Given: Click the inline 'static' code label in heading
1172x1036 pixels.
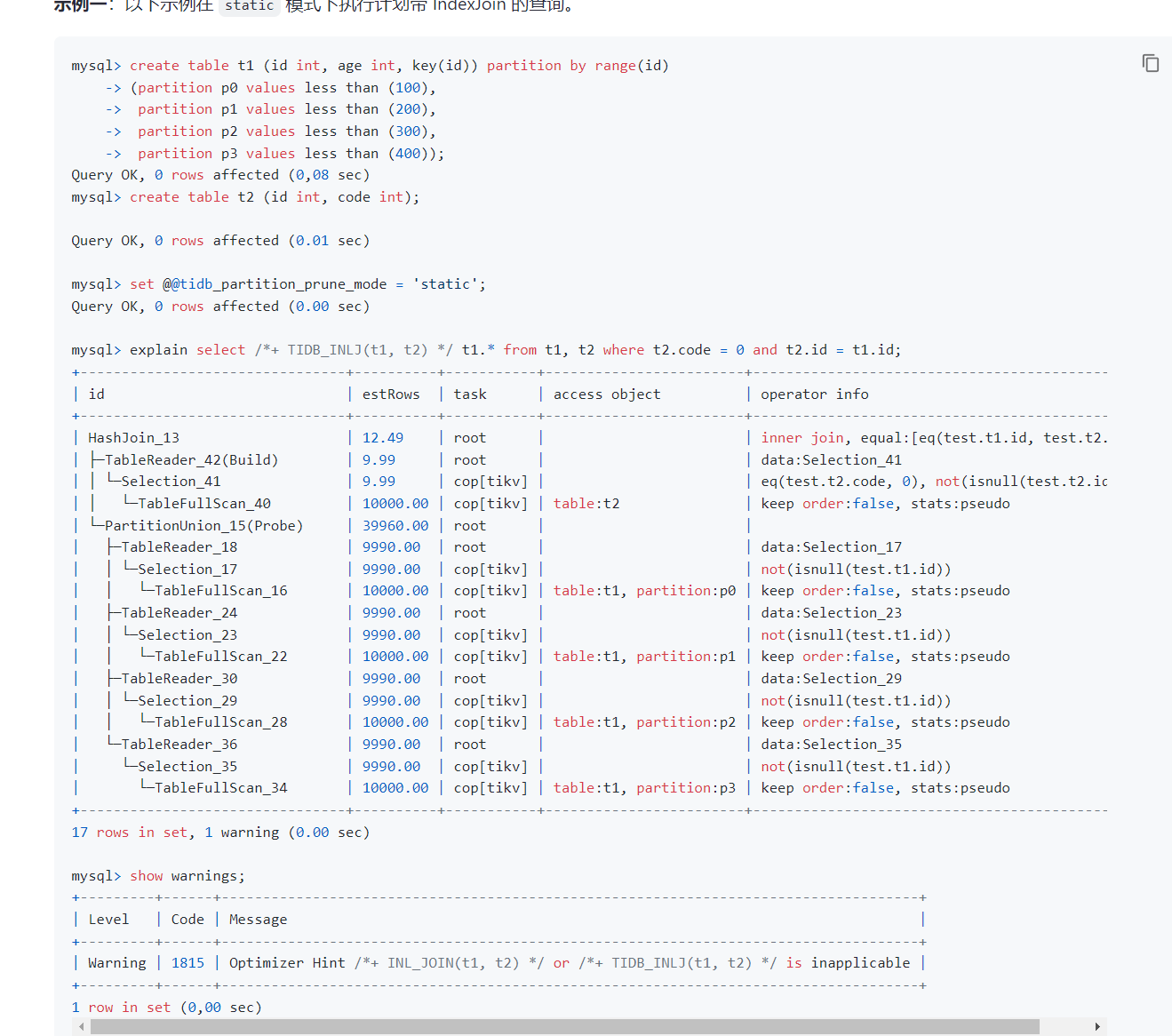Looking at the screenshot, I should (249, 6).
